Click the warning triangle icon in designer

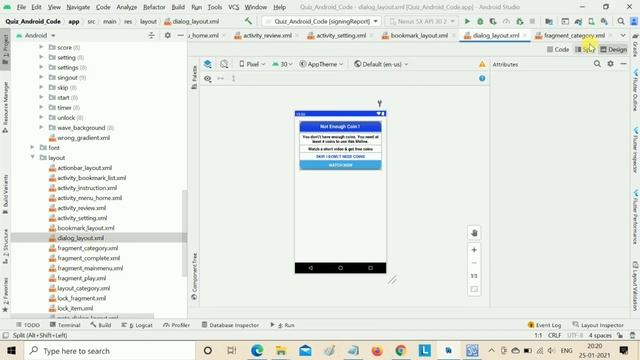click(482, 64)
